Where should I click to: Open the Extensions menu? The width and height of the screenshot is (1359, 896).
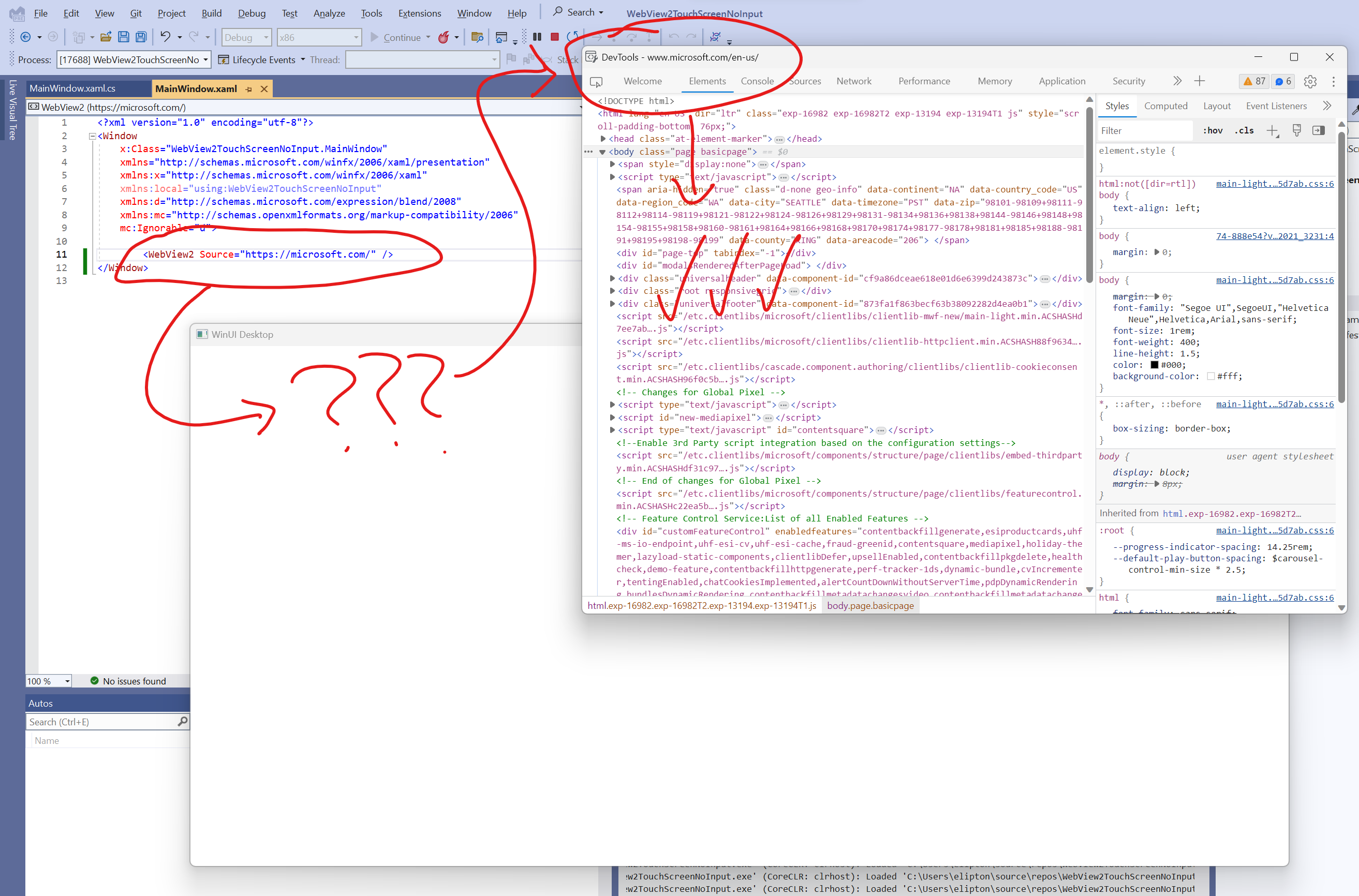(x=420, y=13)
